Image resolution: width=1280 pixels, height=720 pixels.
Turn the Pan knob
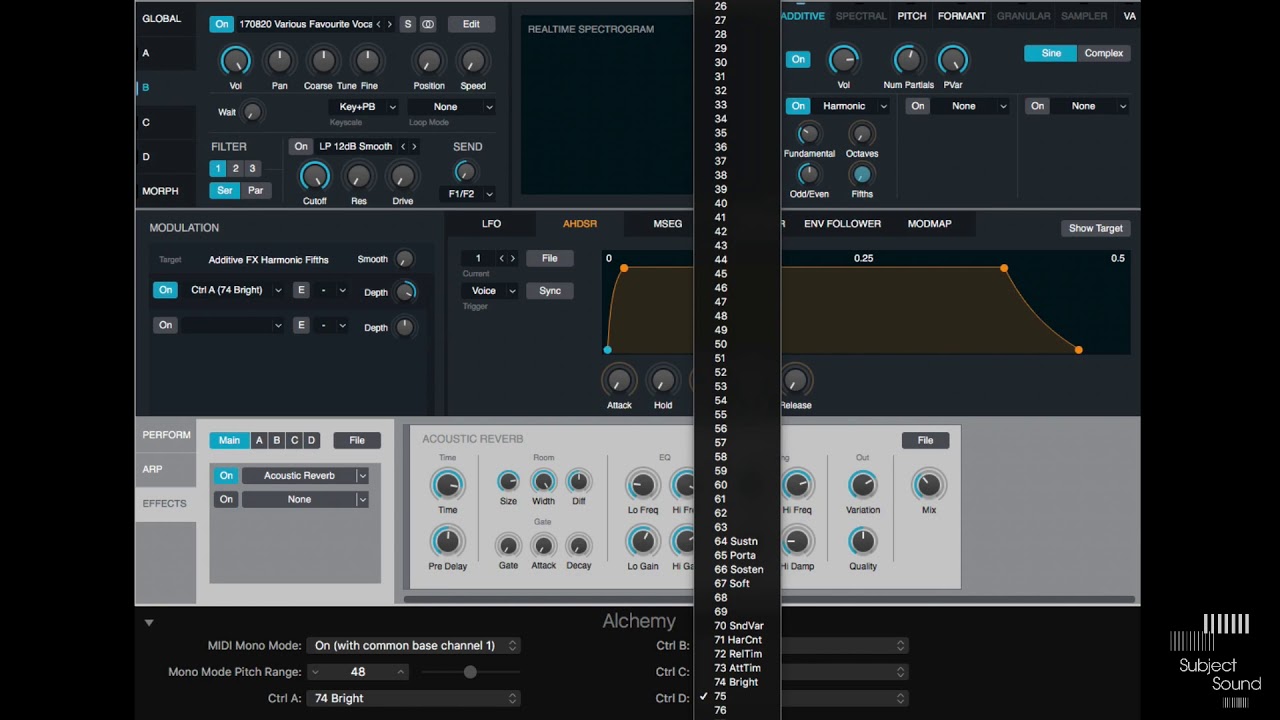point(279,61)
